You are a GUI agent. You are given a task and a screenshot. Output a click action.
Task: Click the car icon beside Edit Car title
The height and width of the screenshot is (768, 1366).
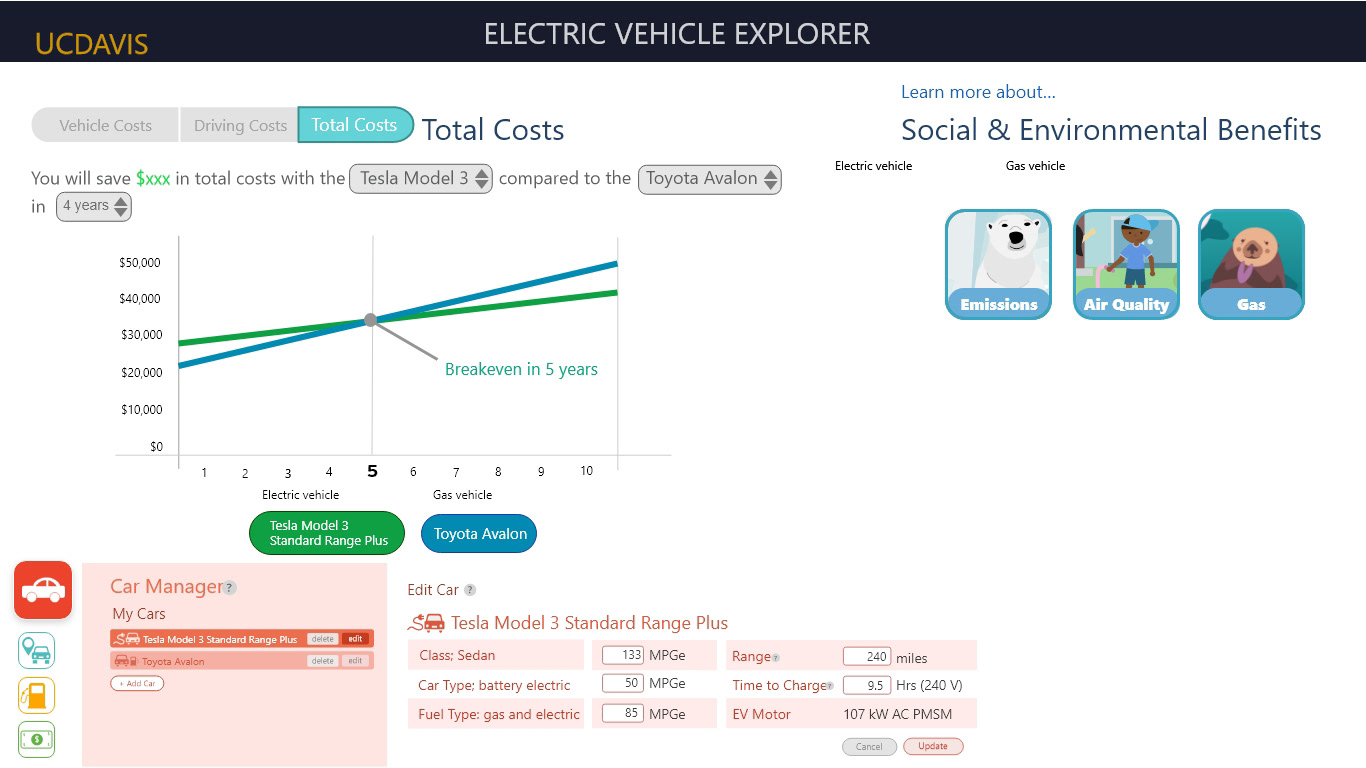[427, 623]
